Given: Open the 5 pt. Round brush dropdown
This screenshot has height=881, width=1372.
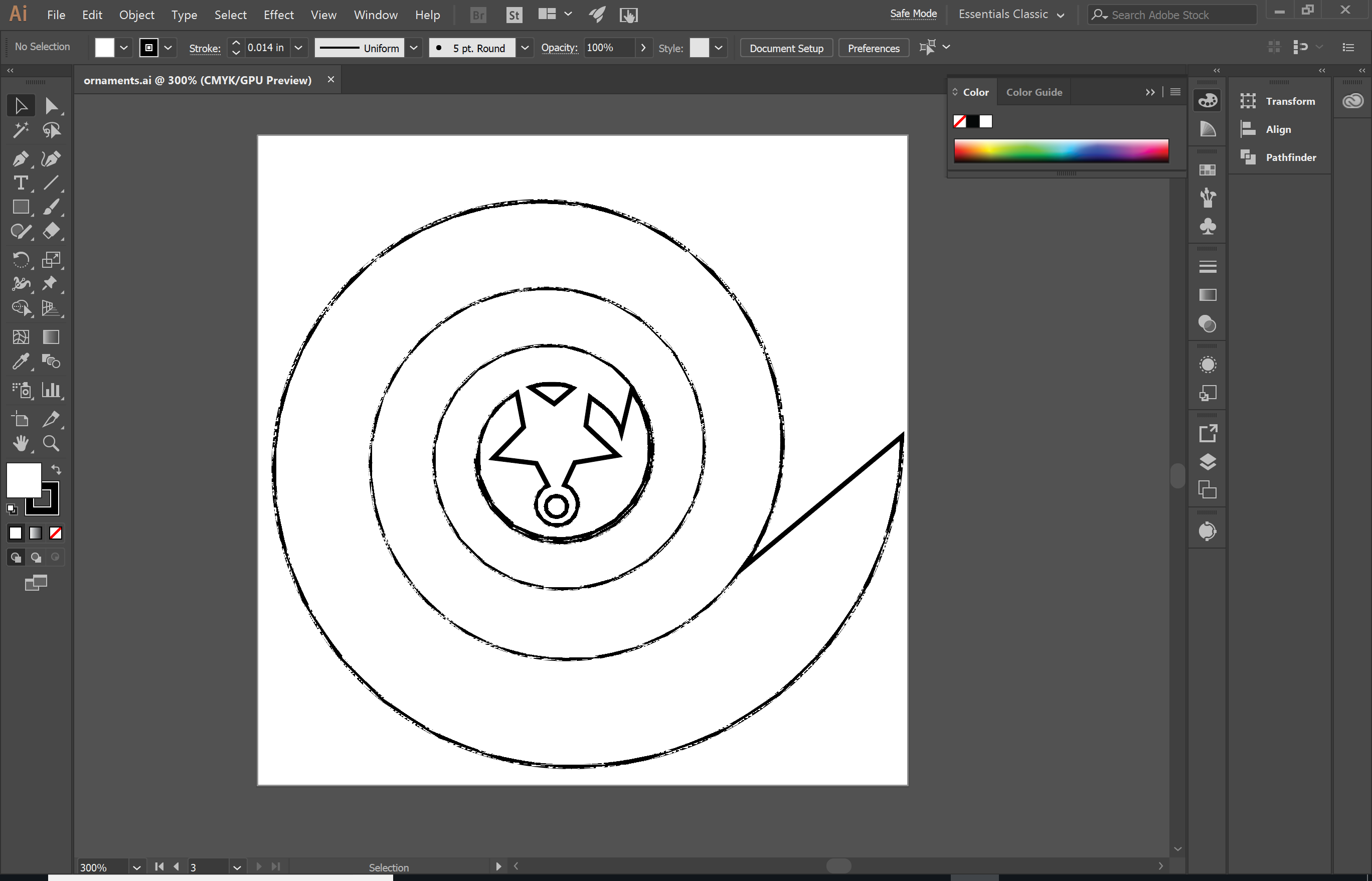Looking at the screenshot, I should pos(525,48).
